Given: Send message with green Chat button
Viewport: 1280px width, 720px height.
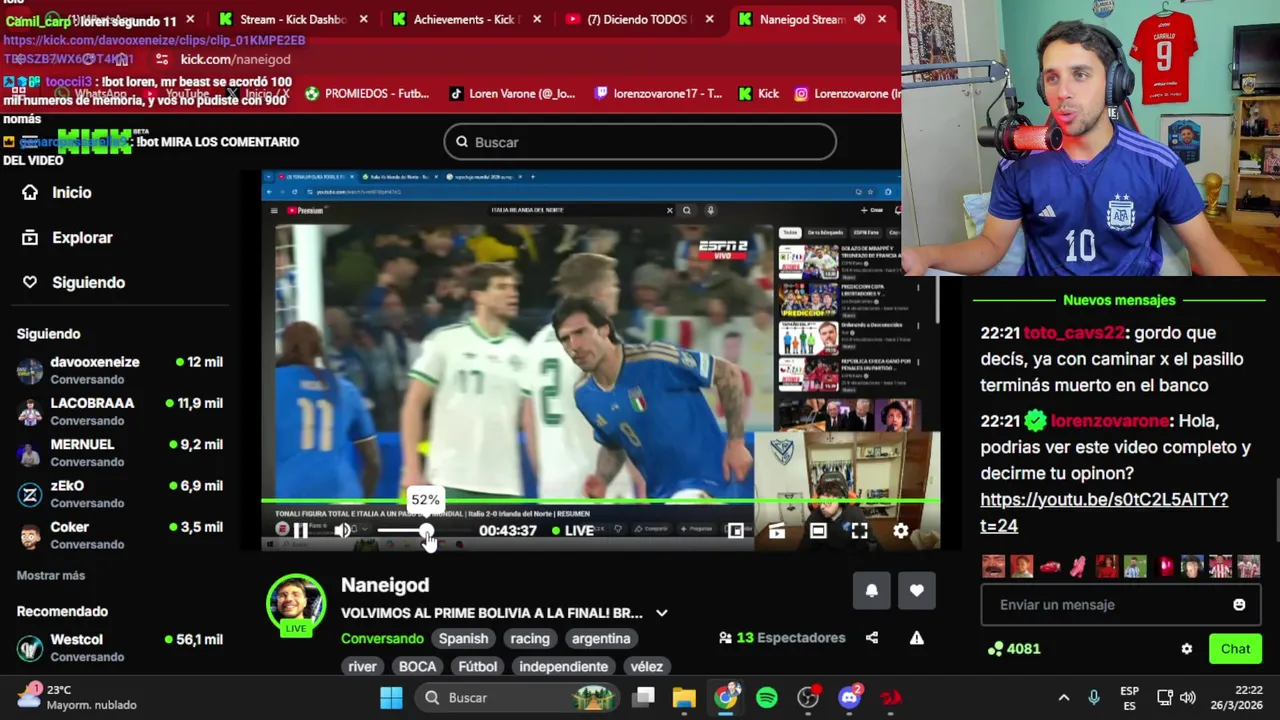Looking at the screenshot, I should 1235,649.
